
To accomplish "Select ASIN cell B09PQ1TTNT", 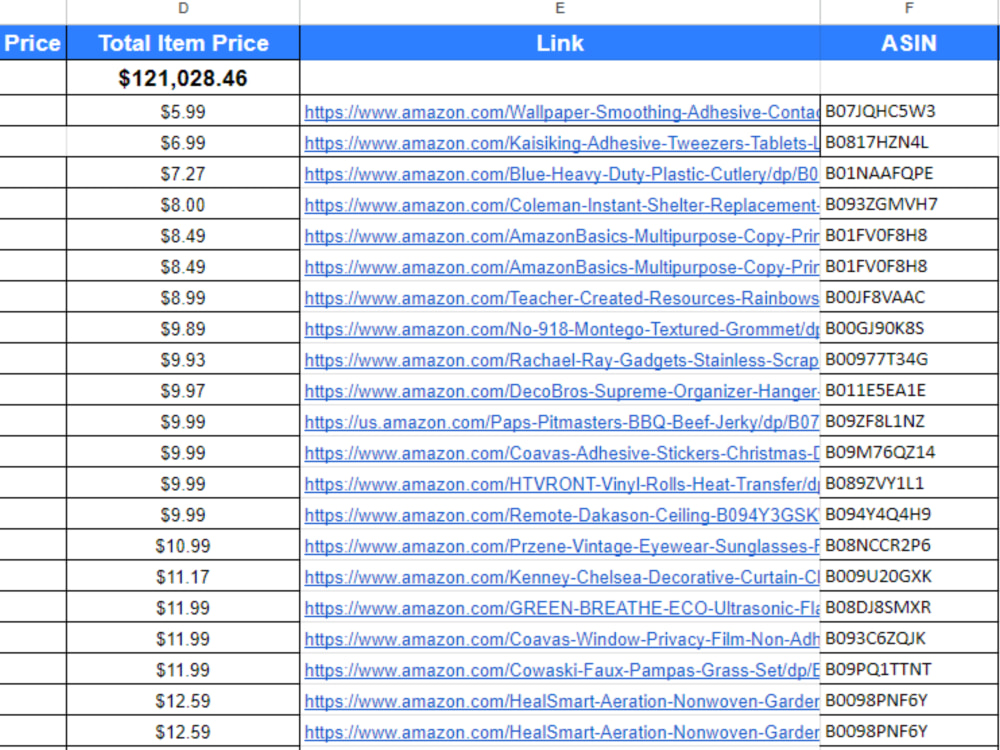I will coord(909,669).
